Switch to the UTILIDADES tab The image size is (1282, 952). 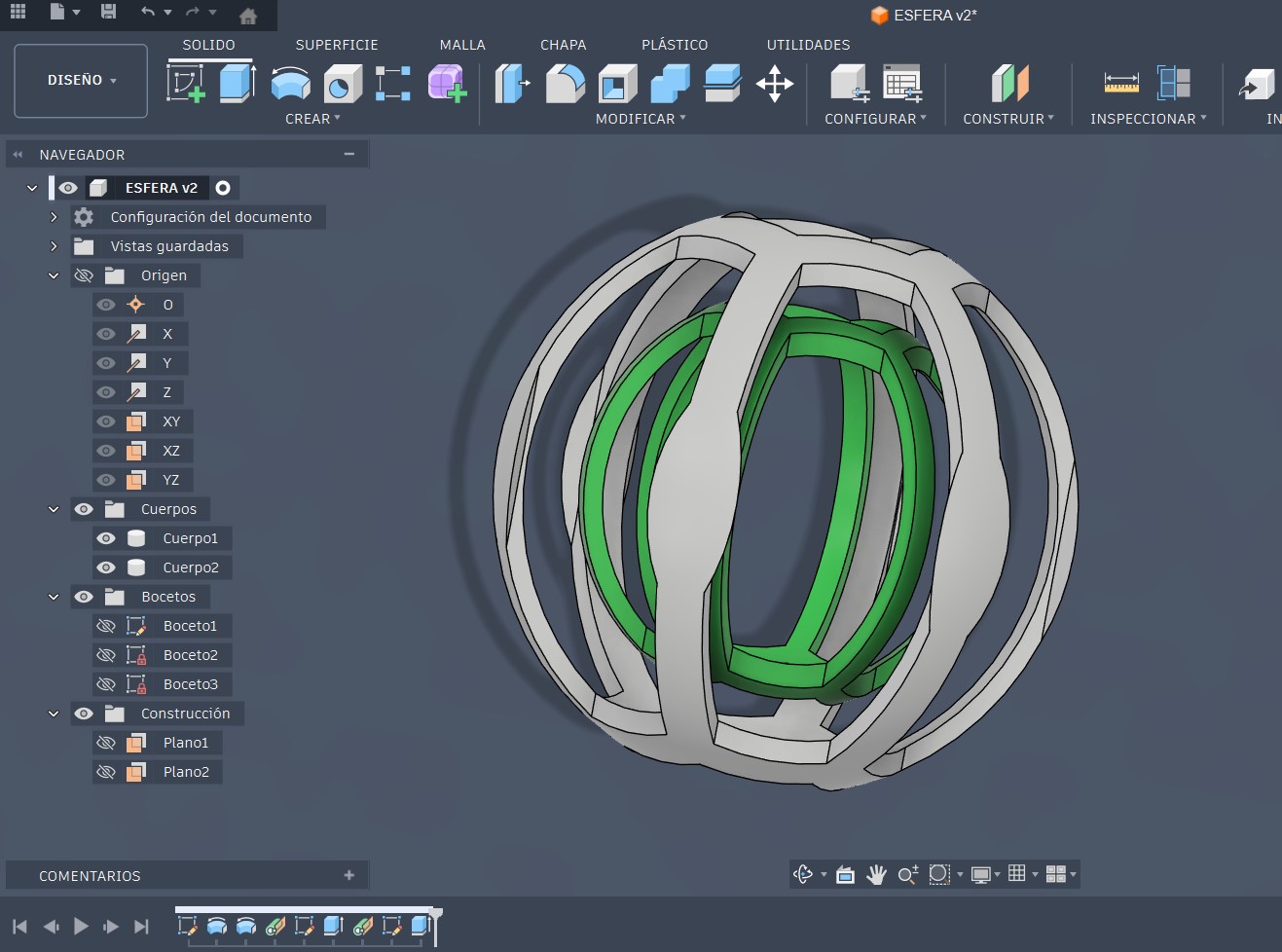pyautogui.click(x=809, y=45)
